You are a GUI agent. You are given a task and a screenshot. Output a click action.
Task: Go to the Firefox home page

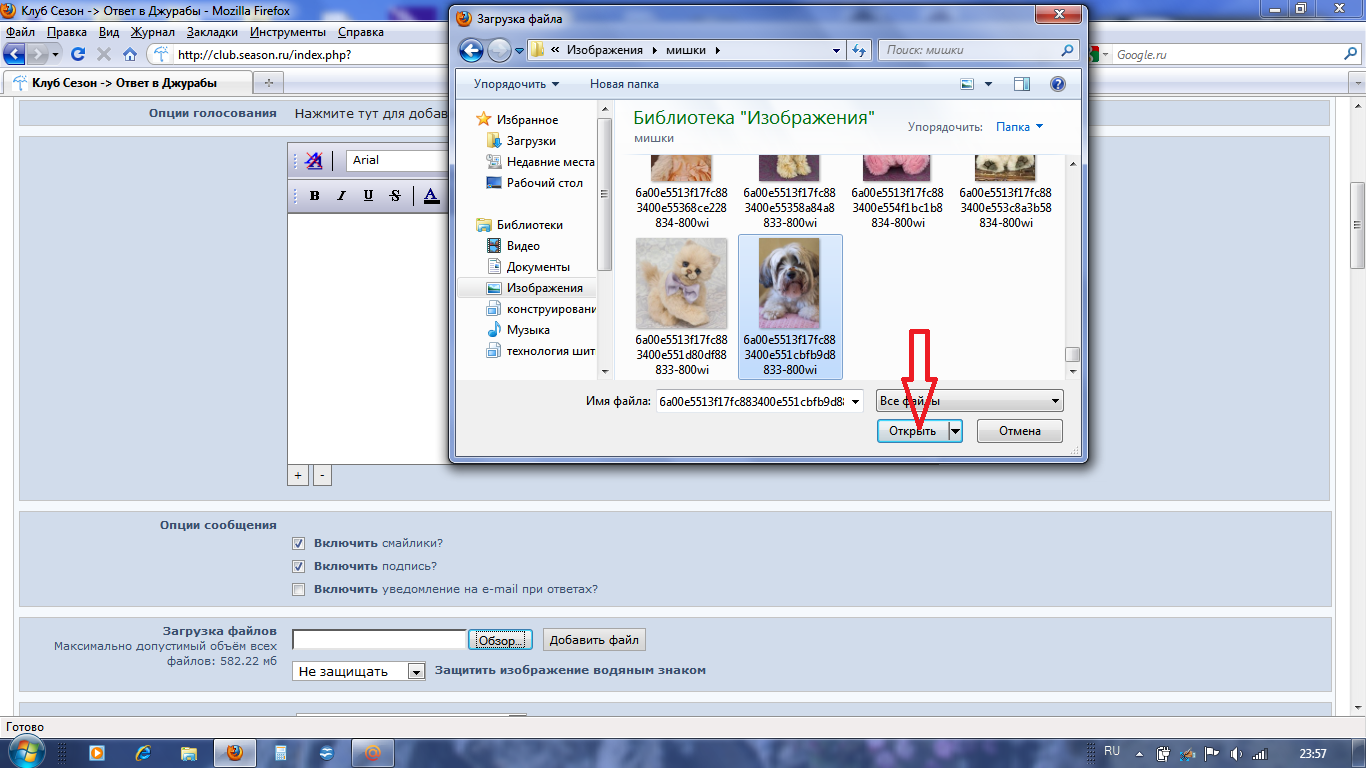[130, 54]
